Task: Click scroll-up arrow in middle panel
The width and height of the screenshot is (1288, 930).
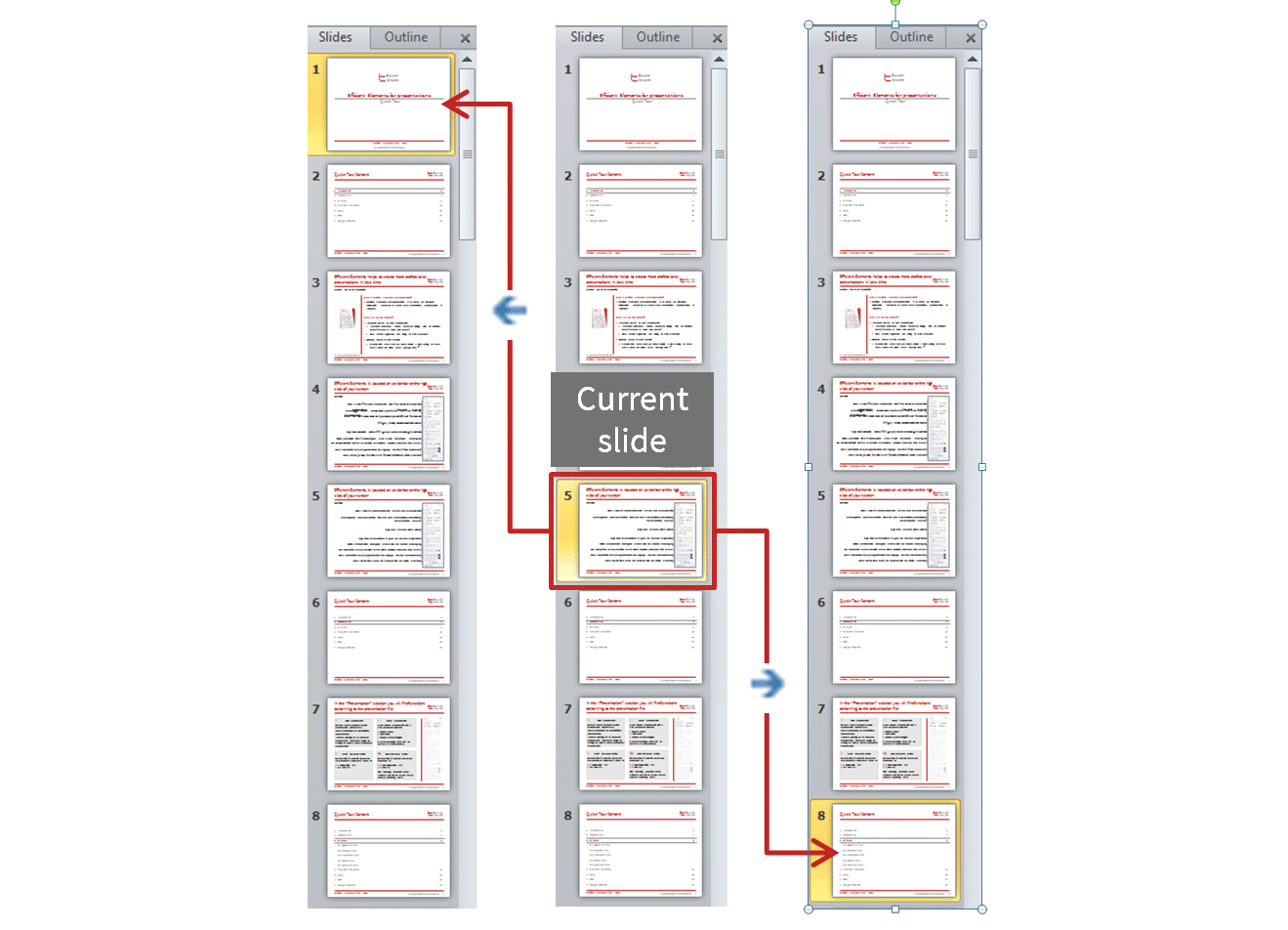Action: (x=719, y=60)
